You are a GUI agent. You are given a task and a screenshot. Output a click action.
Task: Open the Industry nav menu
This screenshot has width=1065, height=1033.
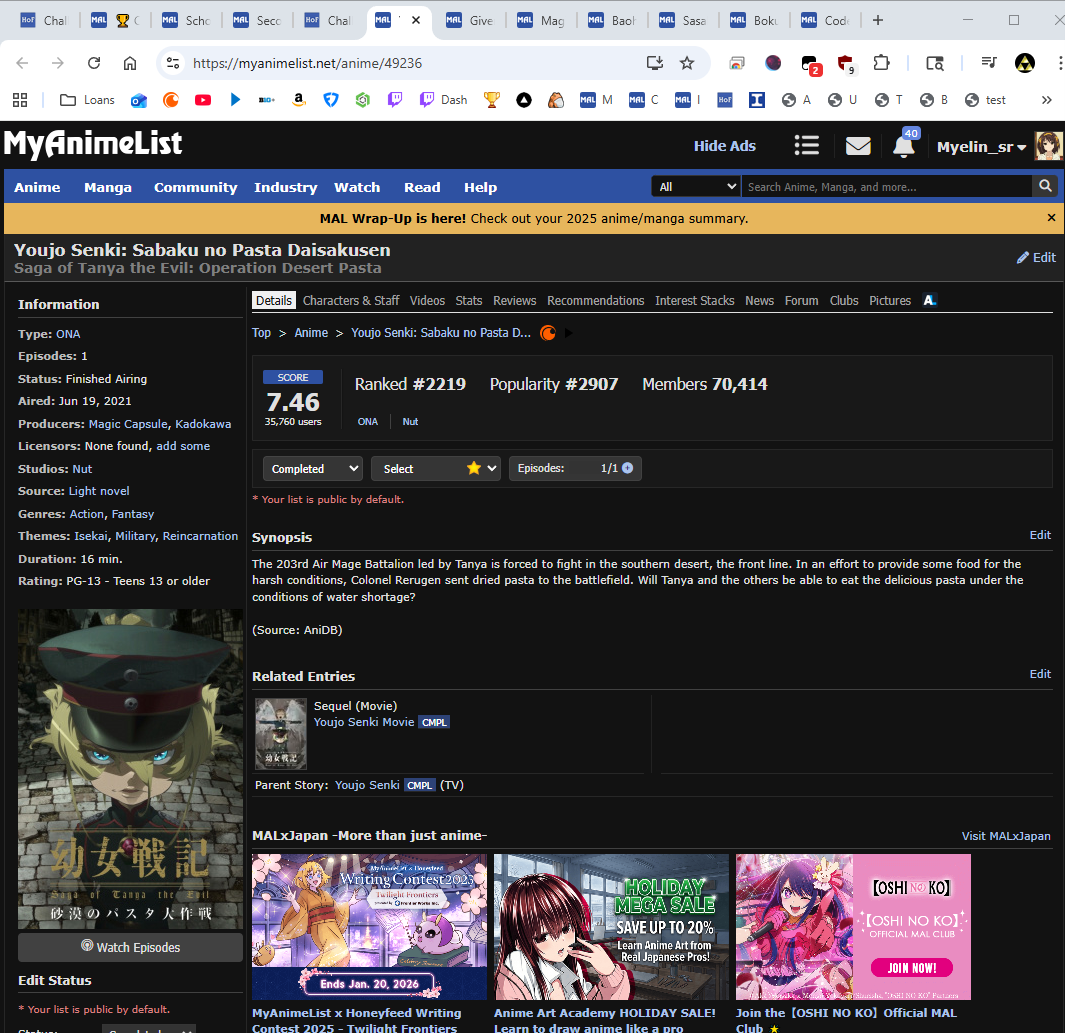coord(285,187)
